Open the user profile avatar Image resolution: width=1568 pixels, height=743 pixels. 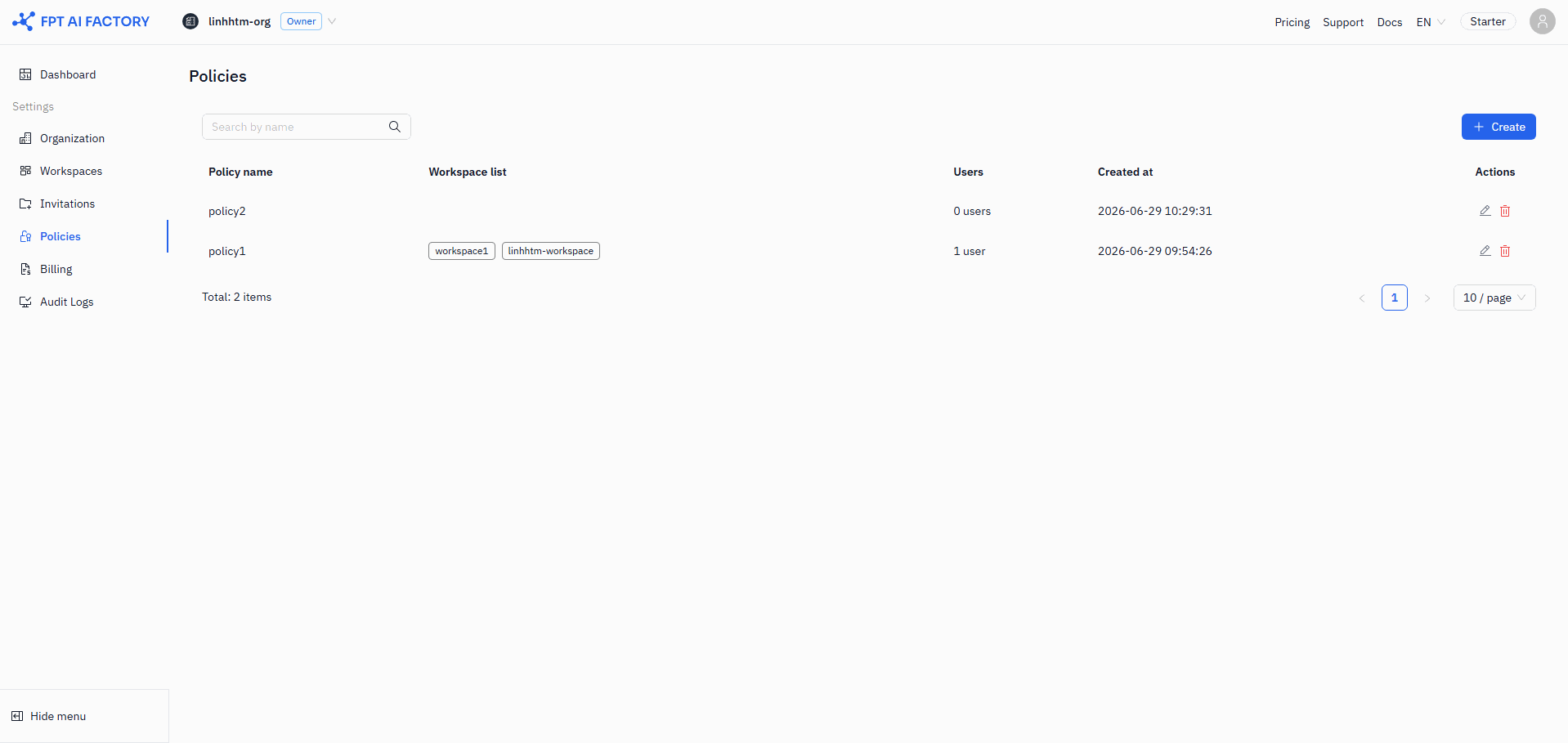click(1543, 21)
